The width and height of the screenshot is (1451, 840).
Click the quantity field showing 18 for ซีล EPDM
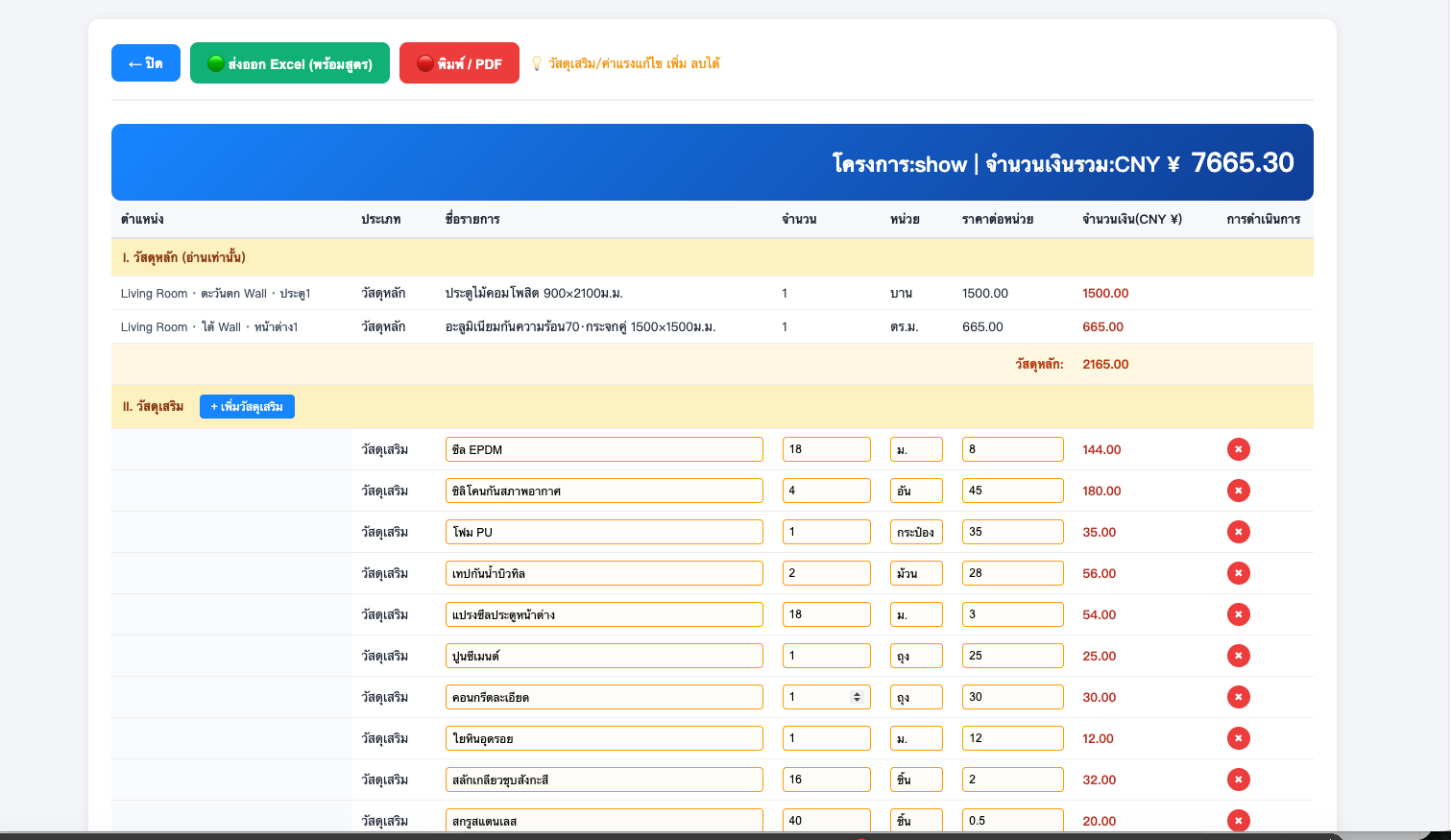pos(826,449)
